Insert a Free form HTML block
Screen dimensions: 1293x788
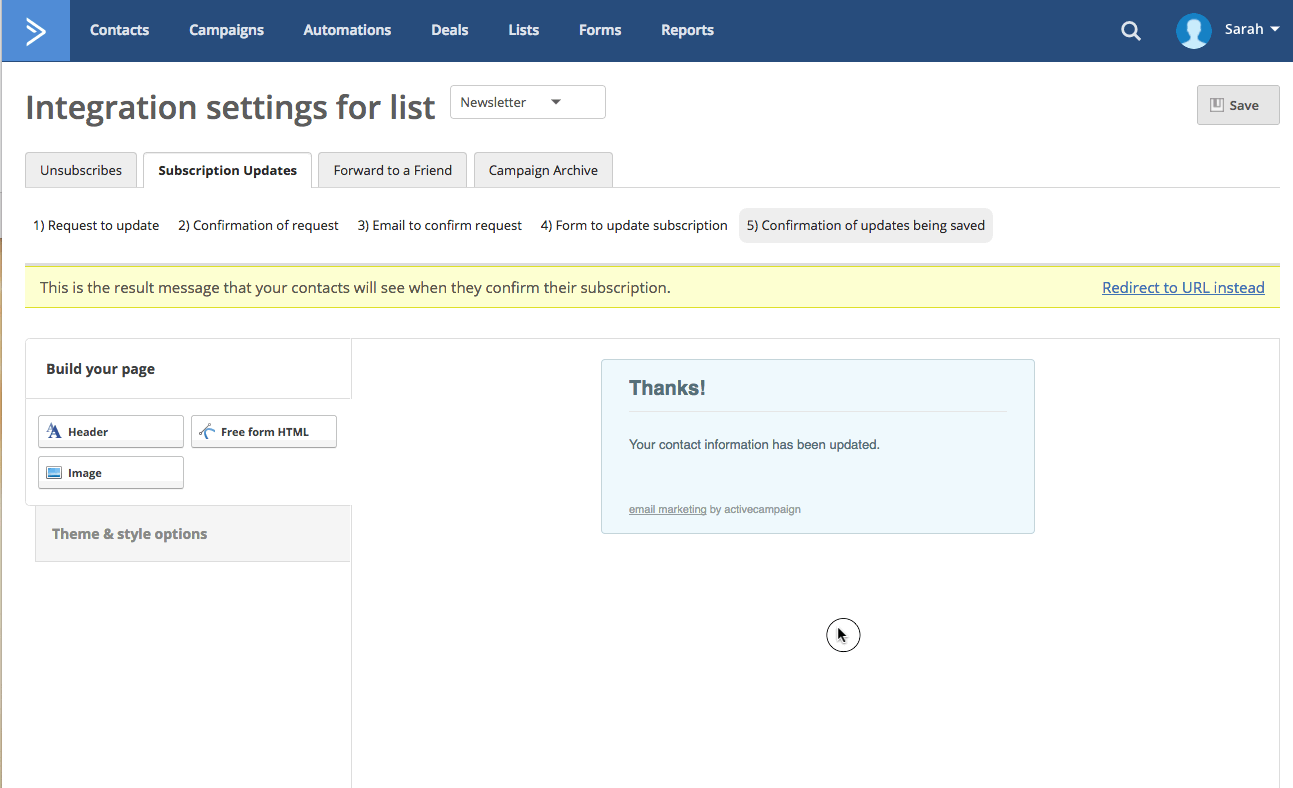click(x=263, y=431)
